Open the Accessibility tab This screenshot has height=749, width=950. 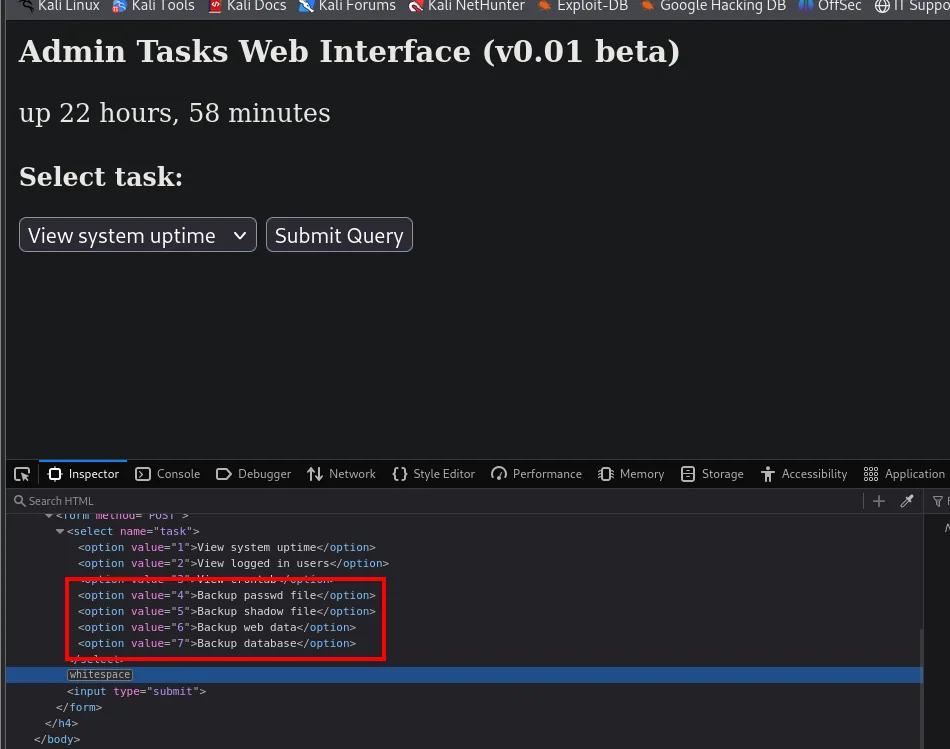(804, 474)
